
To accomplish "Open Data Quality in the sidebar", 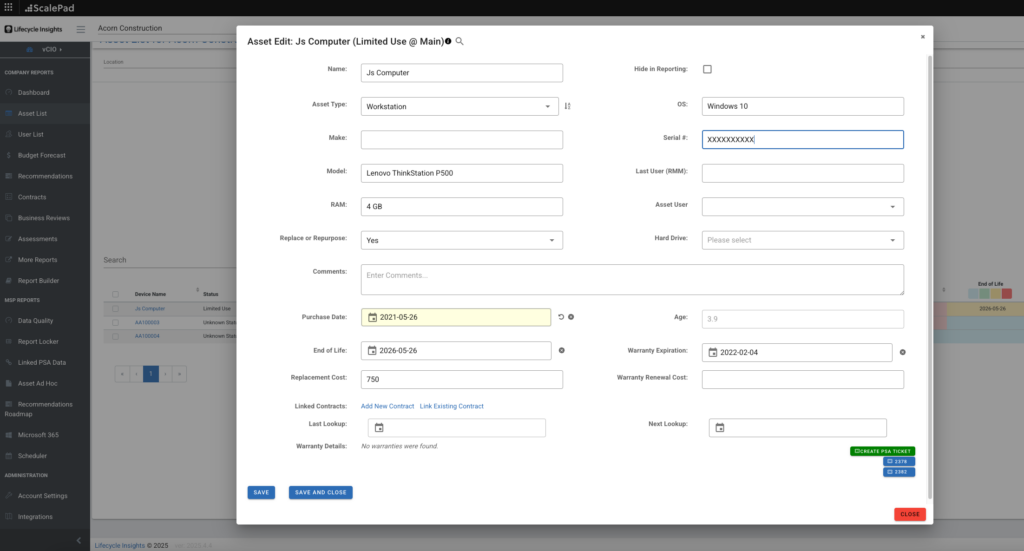I will pyautogui.click(x=35, y=321).
